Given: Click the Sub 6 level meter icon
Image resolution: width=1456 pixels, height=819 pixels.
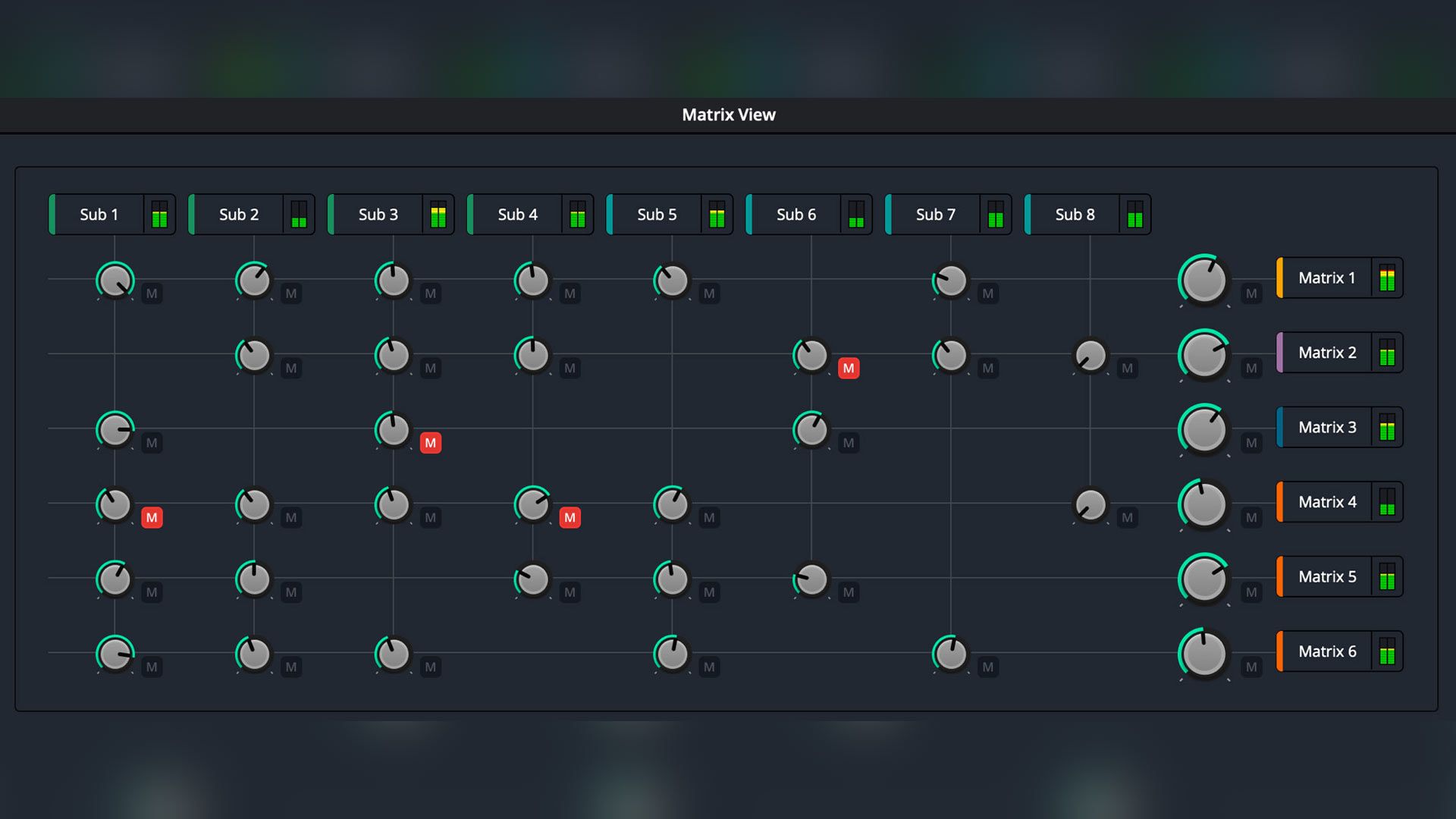Looking at the screenshot, I should pyautogui.click(x=856, y=215).
